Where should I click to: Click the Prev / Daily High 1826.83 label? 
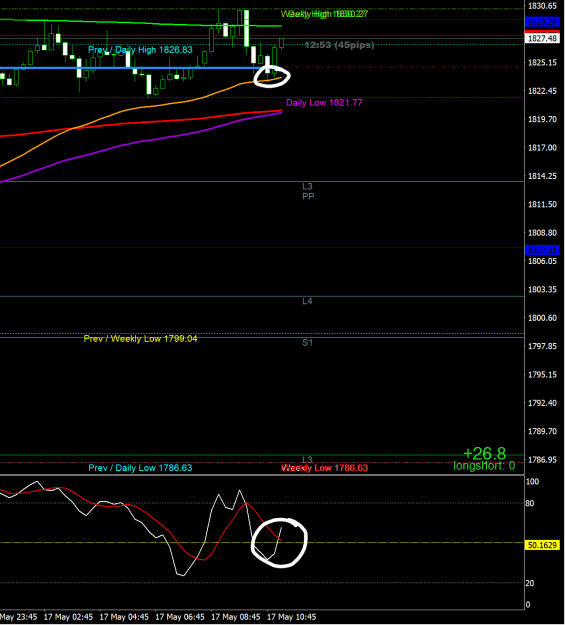(x=140, y=50)
